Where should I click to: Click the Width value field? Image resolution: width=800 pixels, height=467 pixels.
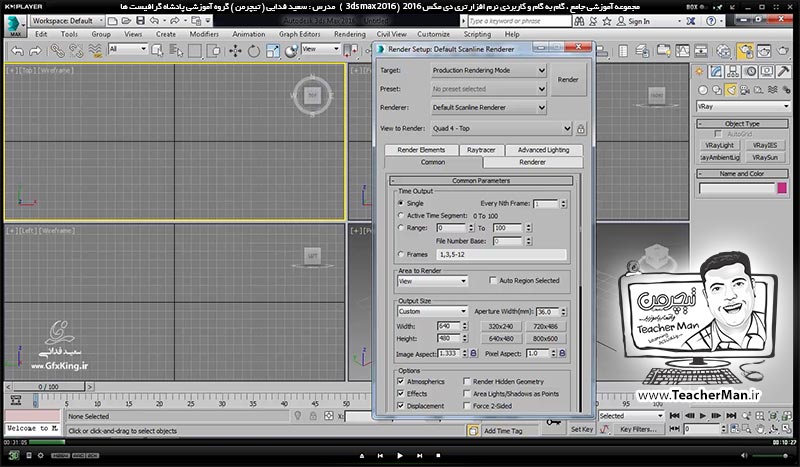448,326
